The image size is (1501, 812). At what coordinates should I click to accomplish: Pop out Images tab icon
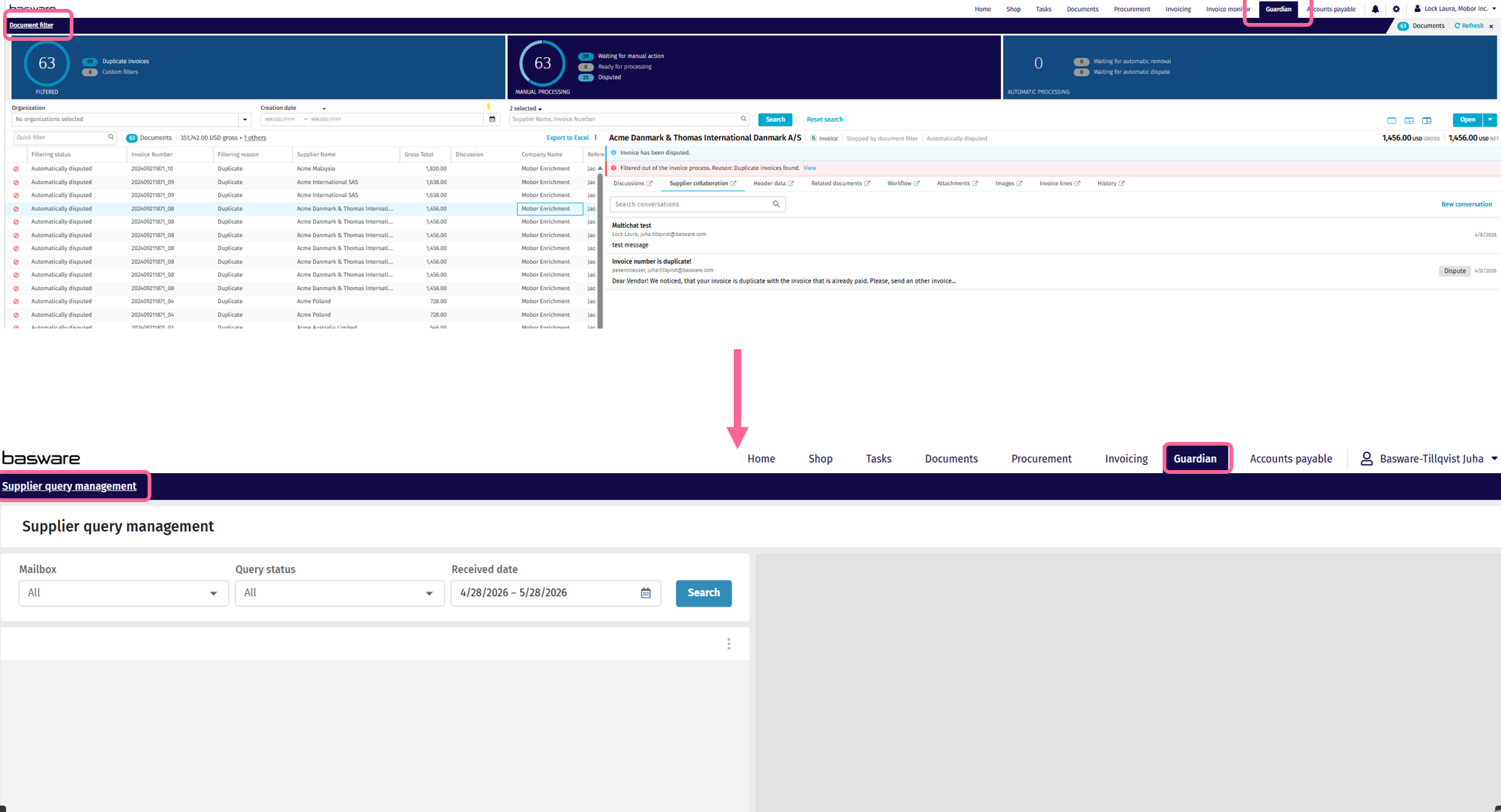click(1019, 183)
